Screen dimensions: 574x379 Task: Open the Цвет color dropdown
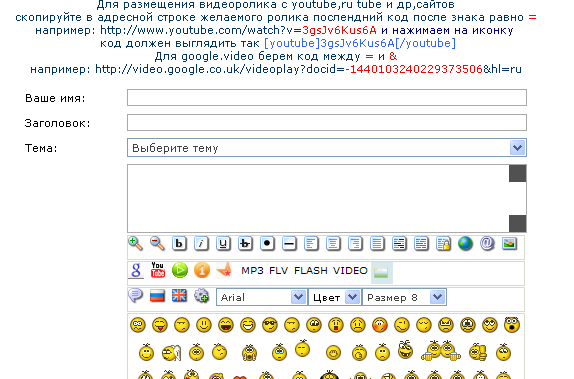pyautogui.click(x=335, y=297)
